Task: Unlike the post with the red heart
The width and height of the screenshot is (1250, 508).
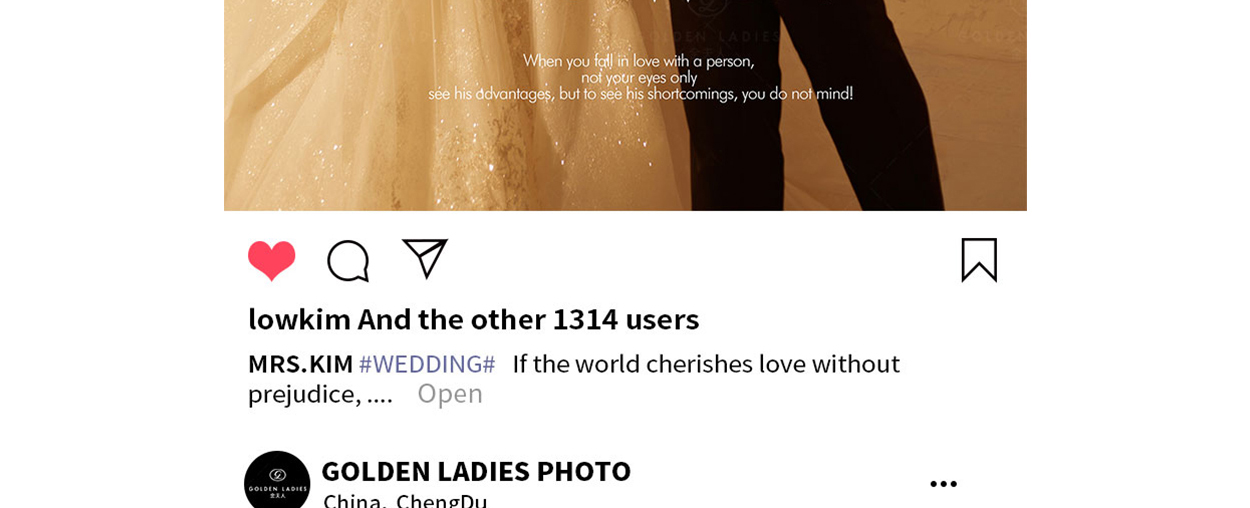Action: (x=271, y=260)
